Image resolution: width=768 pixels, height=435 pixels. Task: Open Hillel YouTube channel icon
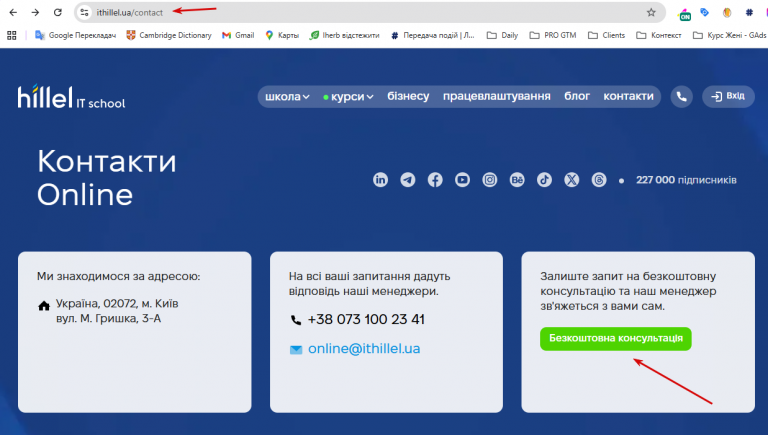(x=462, y=180)
